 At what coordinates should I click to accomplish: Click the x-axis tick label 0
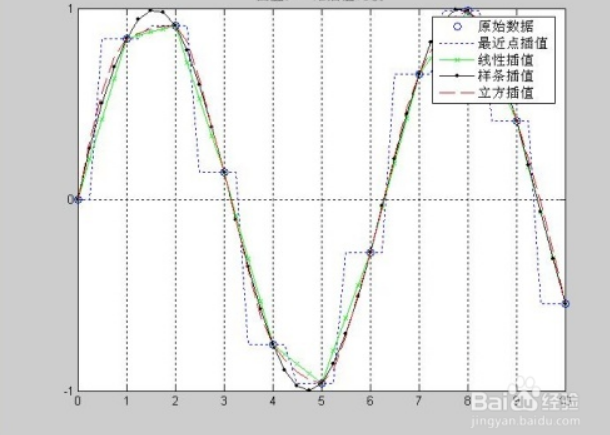tap(78, 401)
